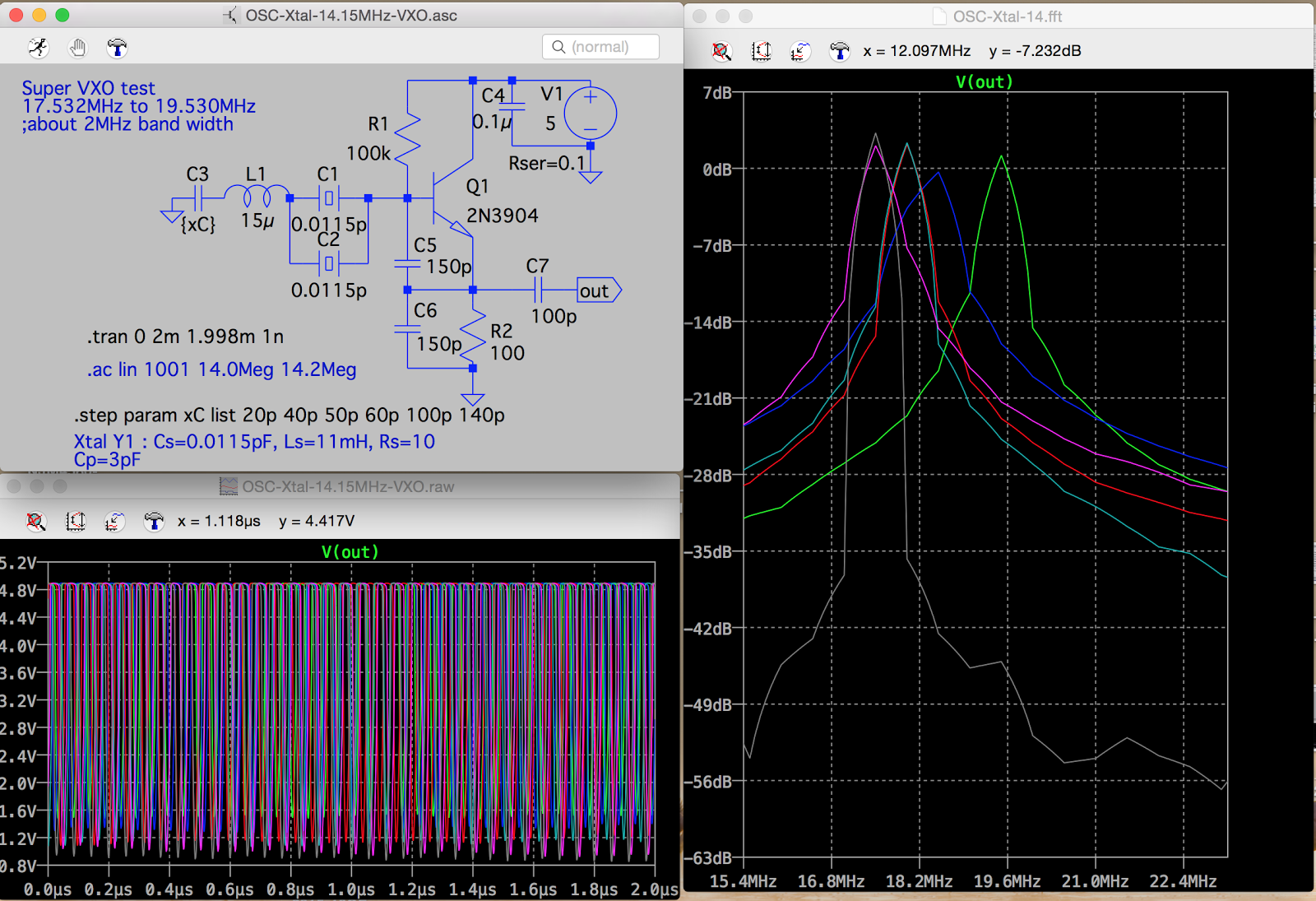Click the V(out) trace label above the FFT plot
This screenshot has width=1316, height=901.
[985, 81]
